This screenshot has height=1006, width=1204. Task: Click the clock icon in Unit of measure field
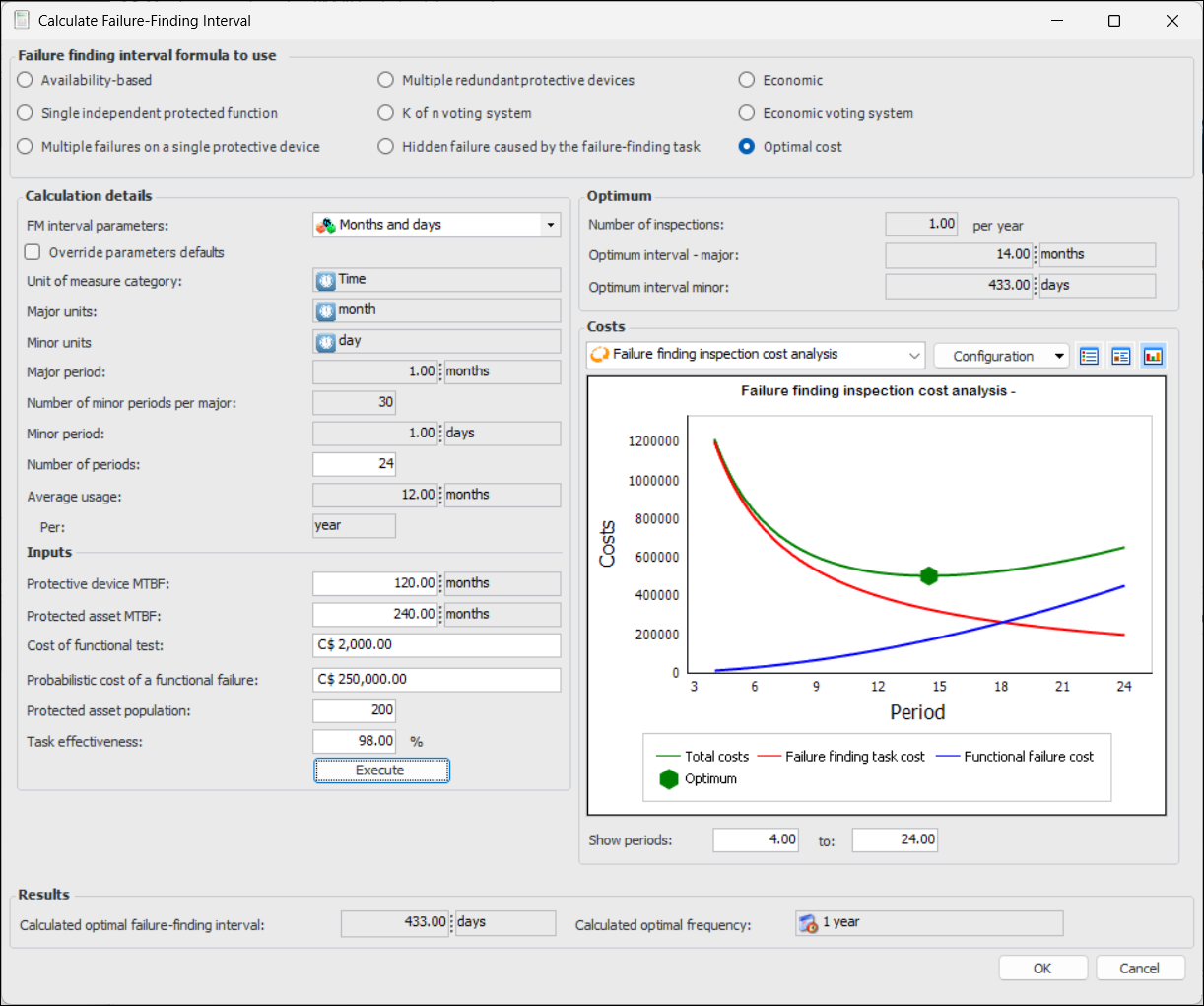(325, 281)
